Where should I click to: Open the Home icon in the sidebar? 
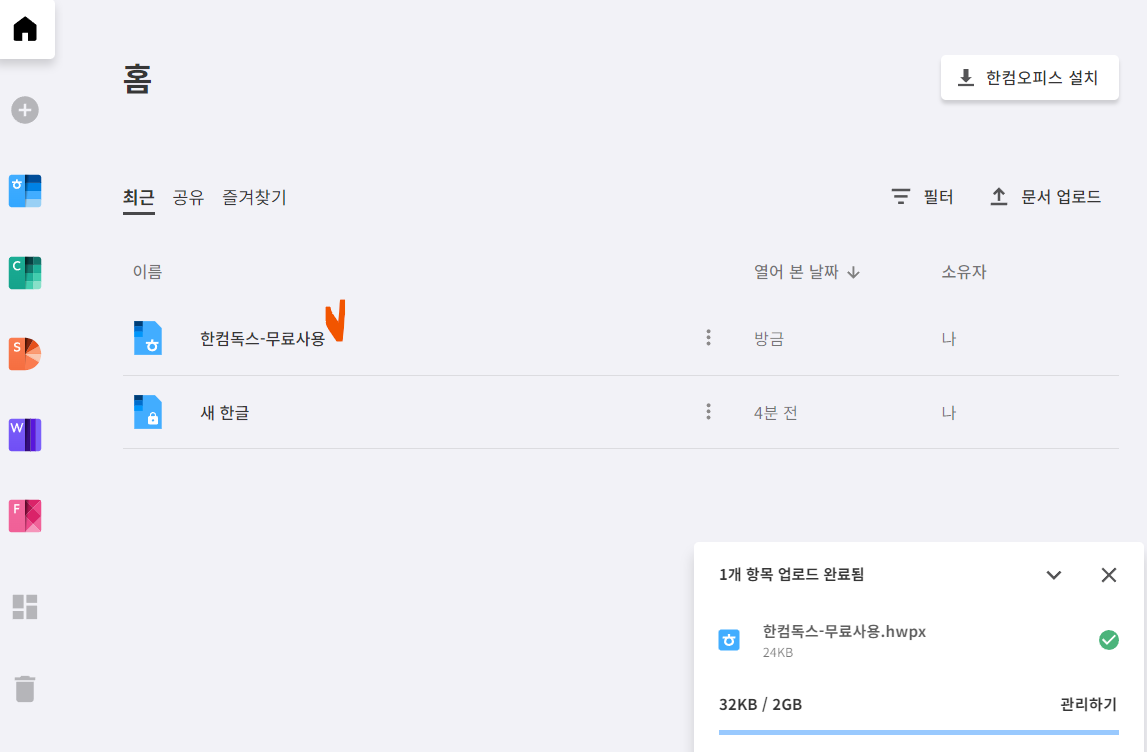tap(27, 28)
